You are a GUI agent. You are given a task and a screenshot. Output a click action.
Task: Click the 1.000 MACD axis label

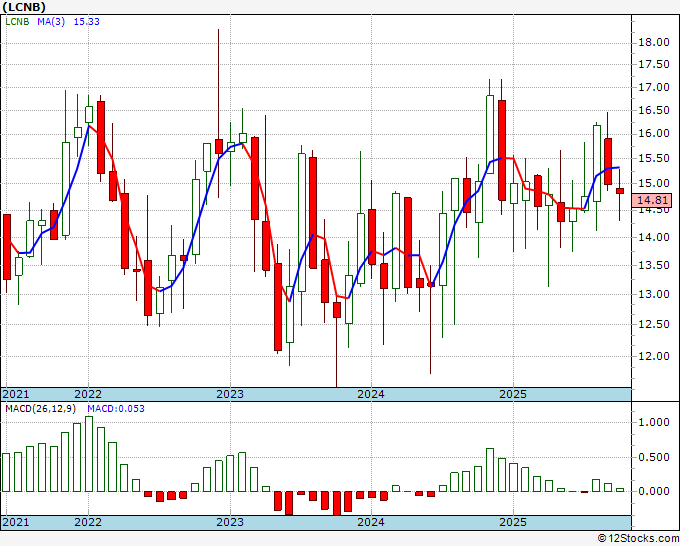[x=654, y=422]
